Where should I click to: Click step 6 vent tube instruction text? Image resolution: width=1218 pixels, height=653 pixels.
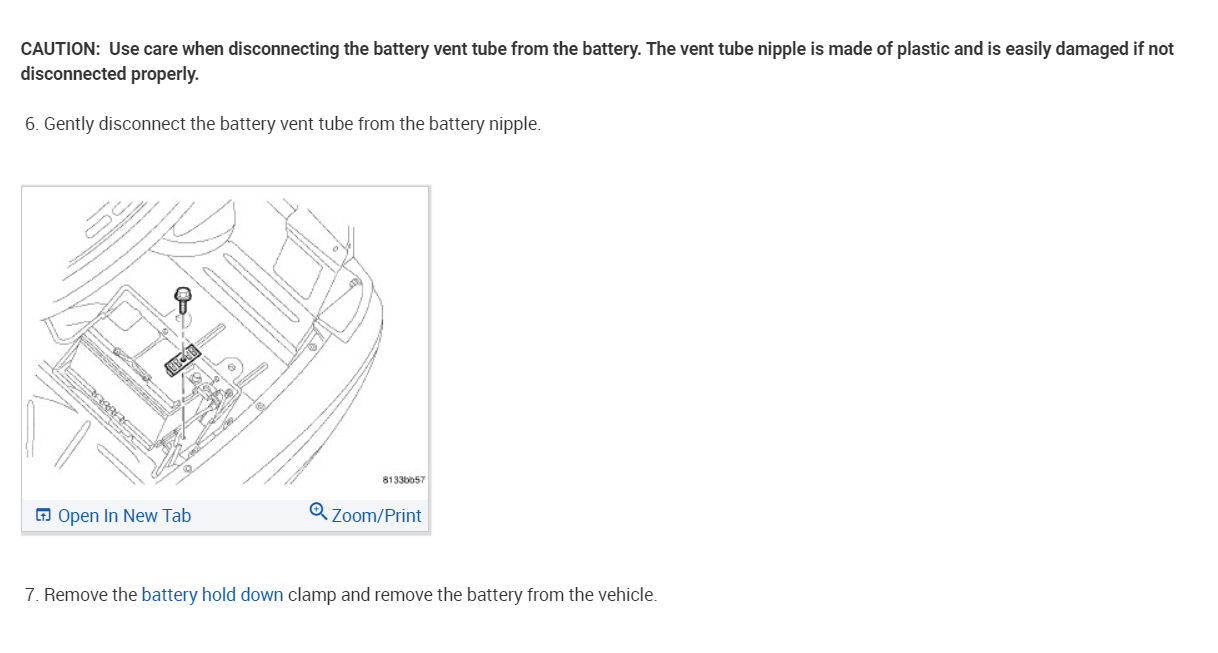pyautogui.click(x=290, y=124)
